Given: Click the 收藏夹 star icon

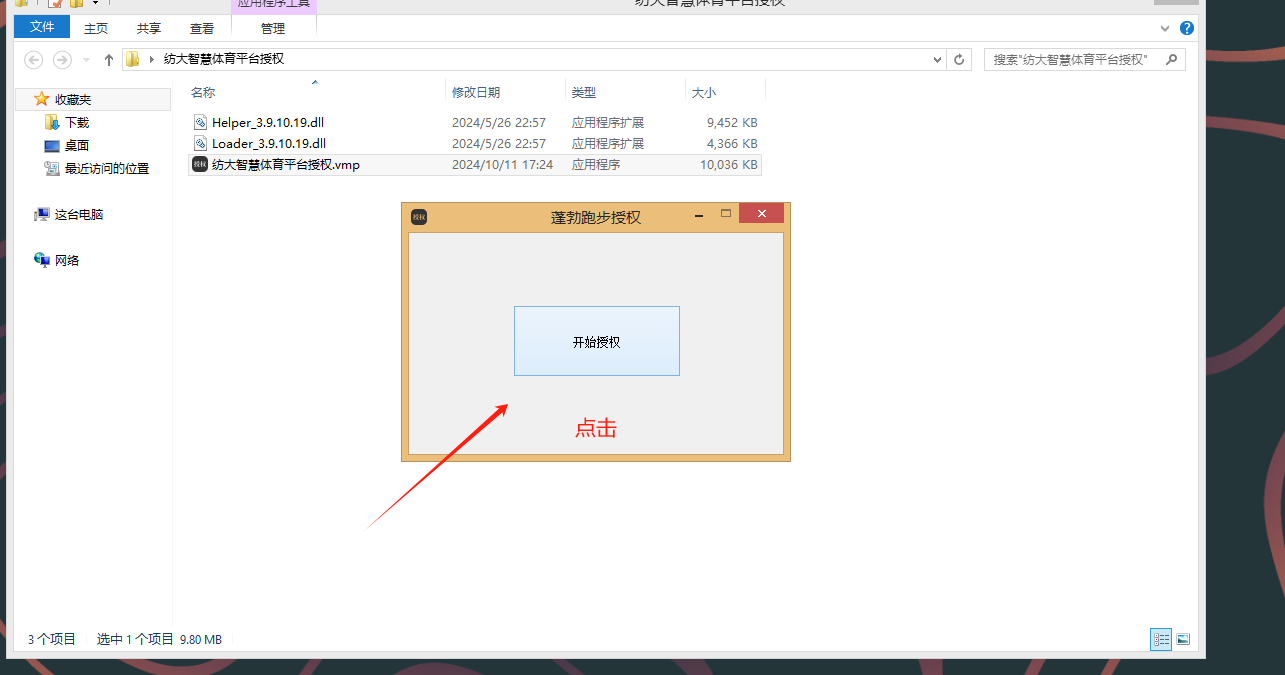Looking at the screenshot, I should (41, 99).
